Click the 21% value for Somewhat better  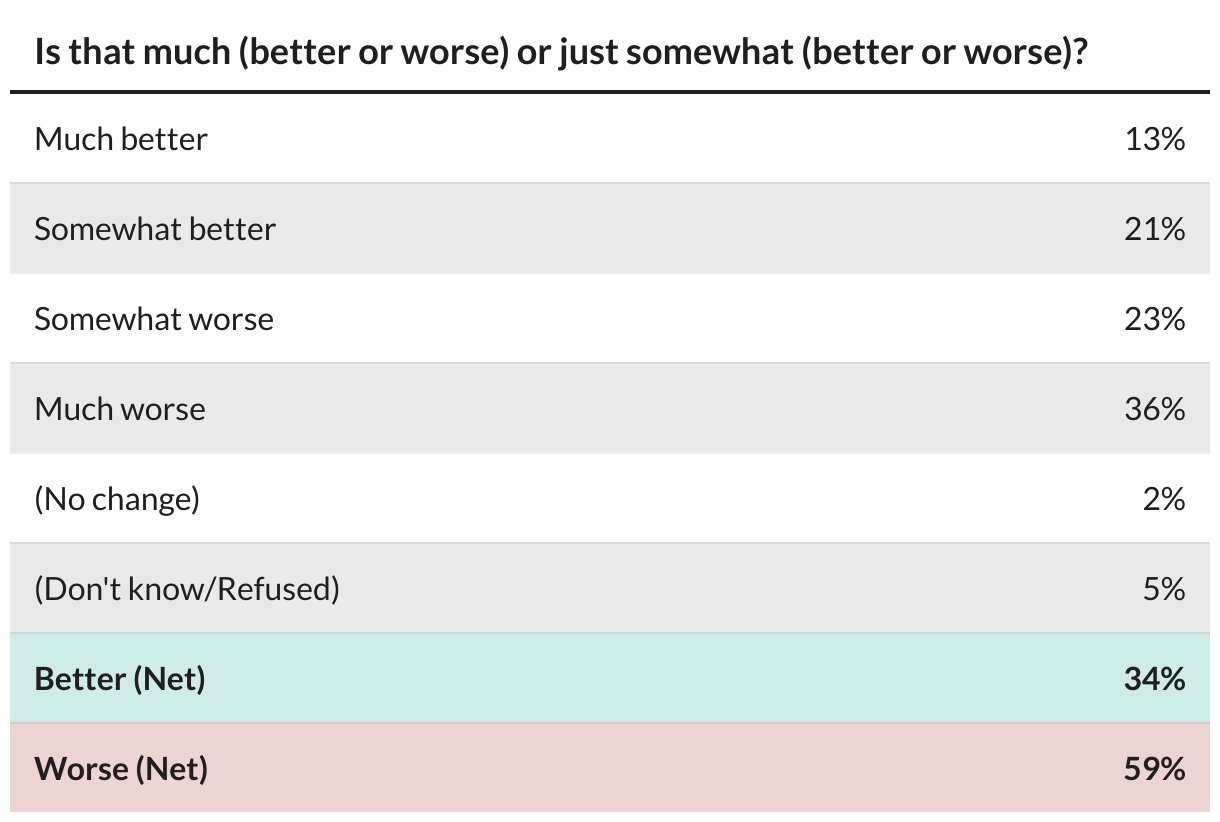1155,228
